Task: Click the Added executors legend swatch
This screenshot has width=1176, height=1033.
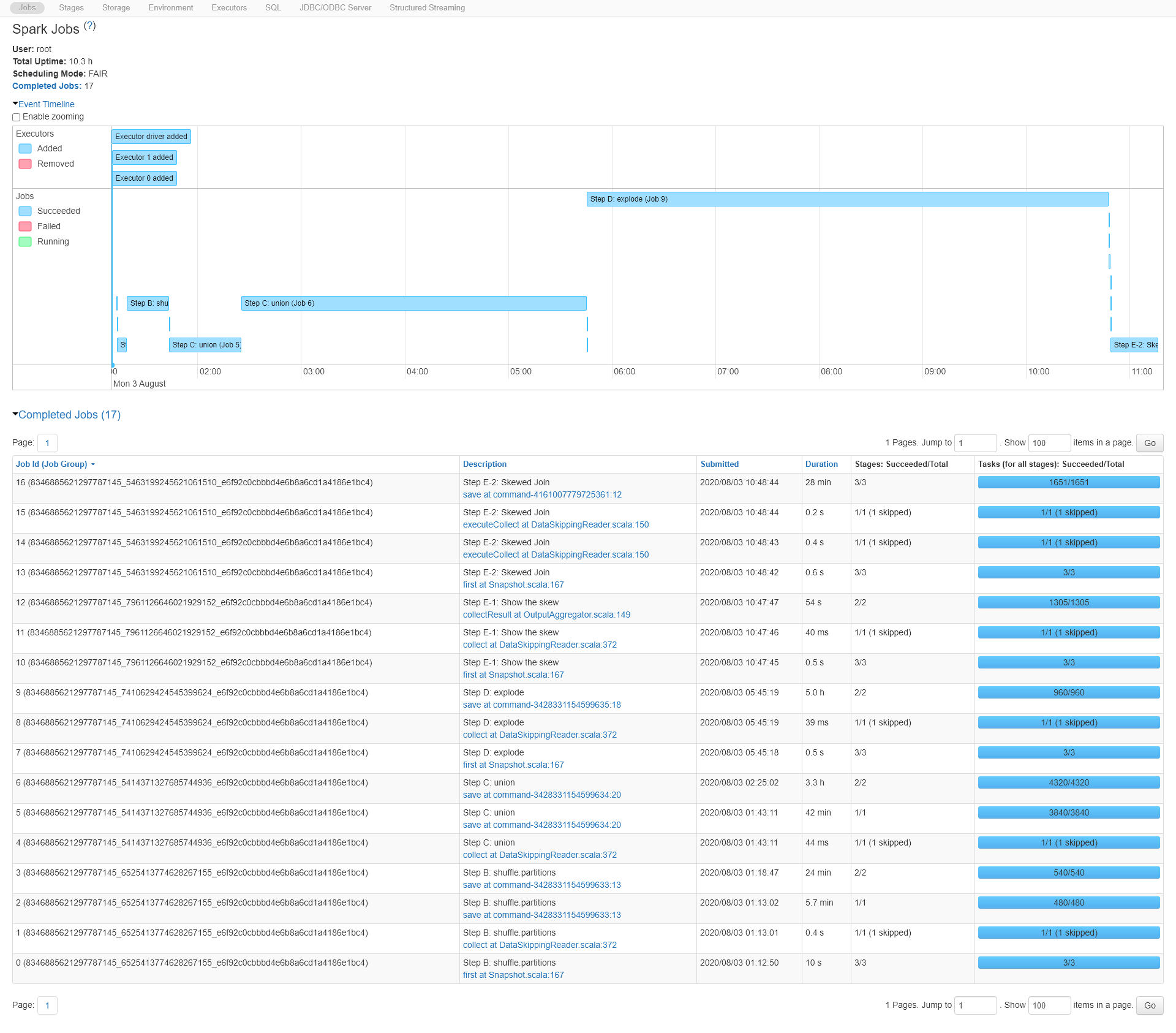Action: coord(25,148)
